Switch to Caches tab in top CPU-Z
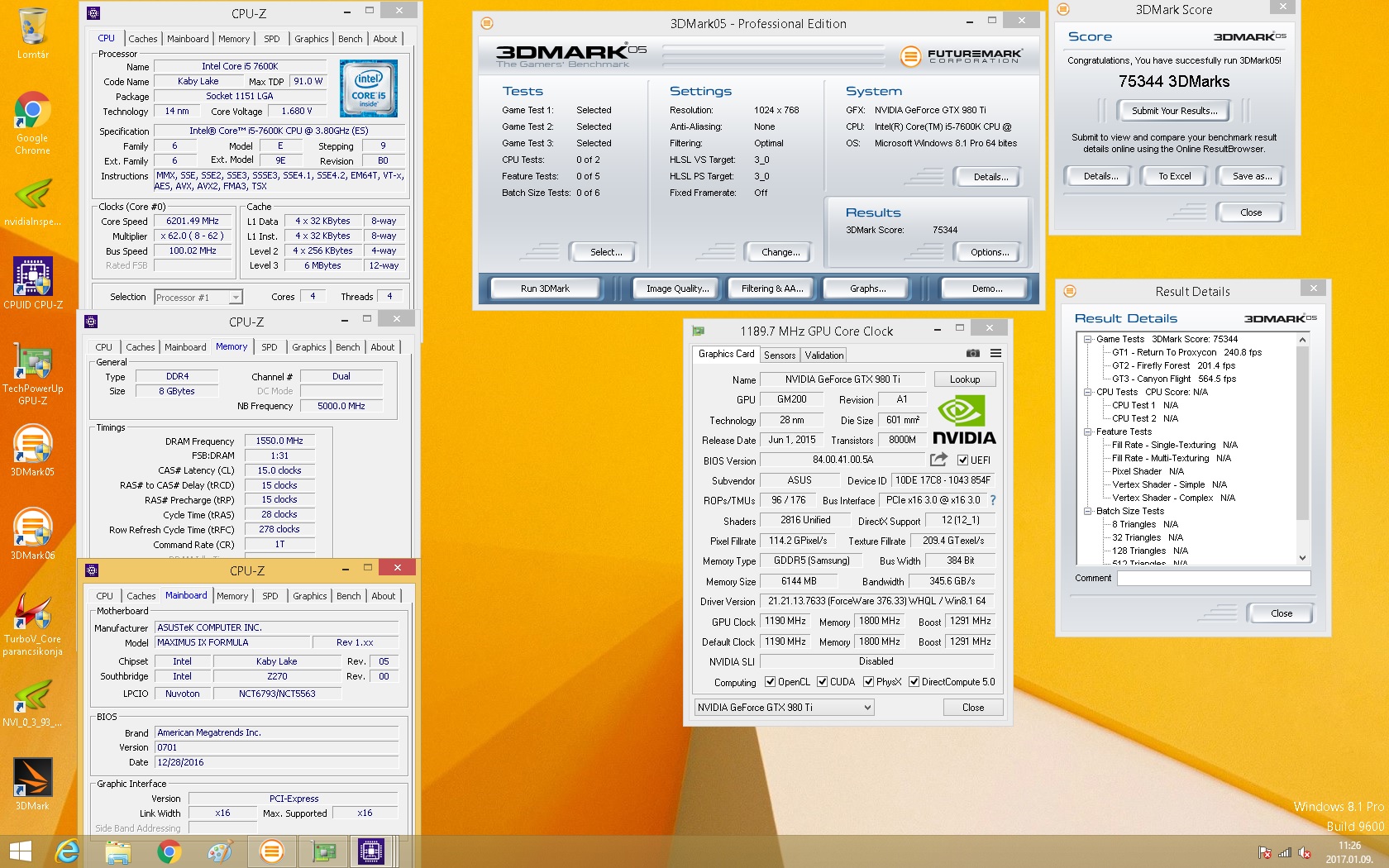This screenshot has height=868, width=1389. point(142,39)
